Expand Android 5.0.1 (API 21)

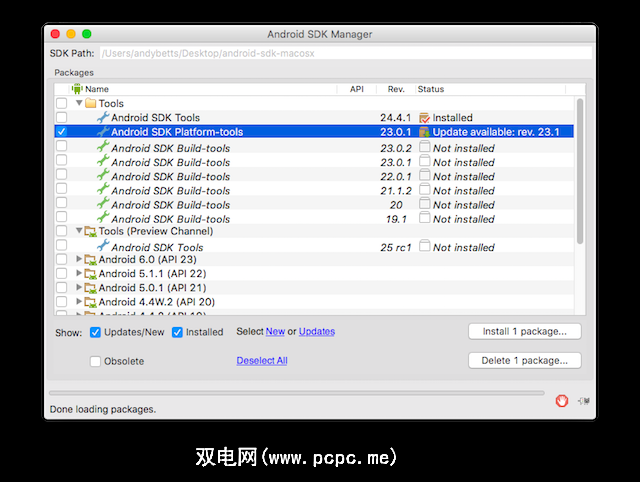coord(79,287)
